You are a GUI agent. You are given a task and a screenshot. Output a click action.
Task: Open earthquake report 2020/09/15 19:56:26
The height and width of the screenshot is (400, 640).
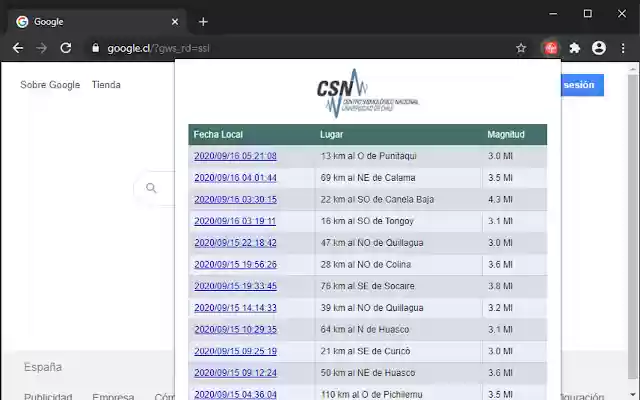[236, 264]
